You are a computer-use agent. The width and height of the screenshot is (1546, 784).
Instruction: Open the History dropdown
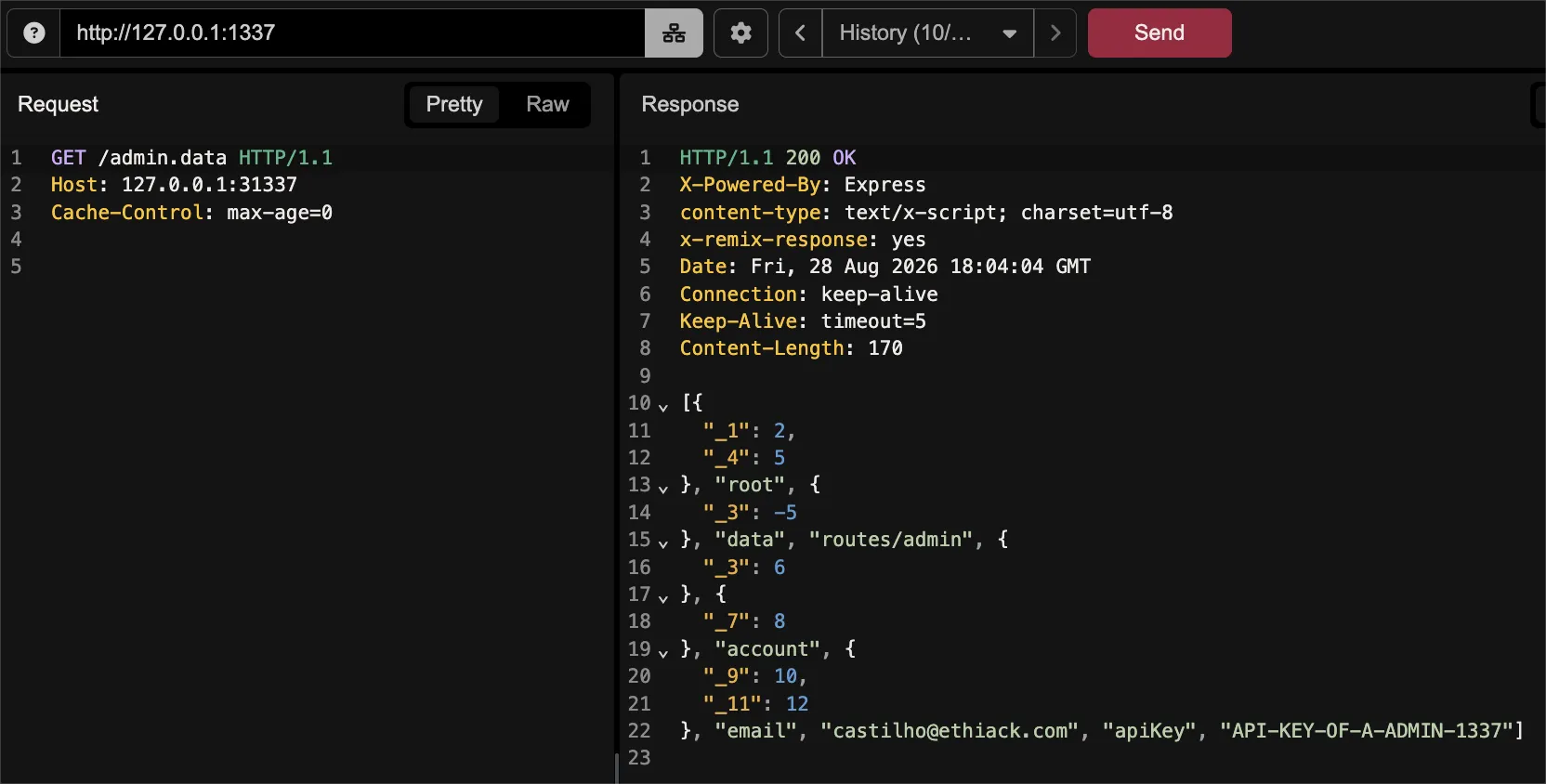click(x=927, y=33)
